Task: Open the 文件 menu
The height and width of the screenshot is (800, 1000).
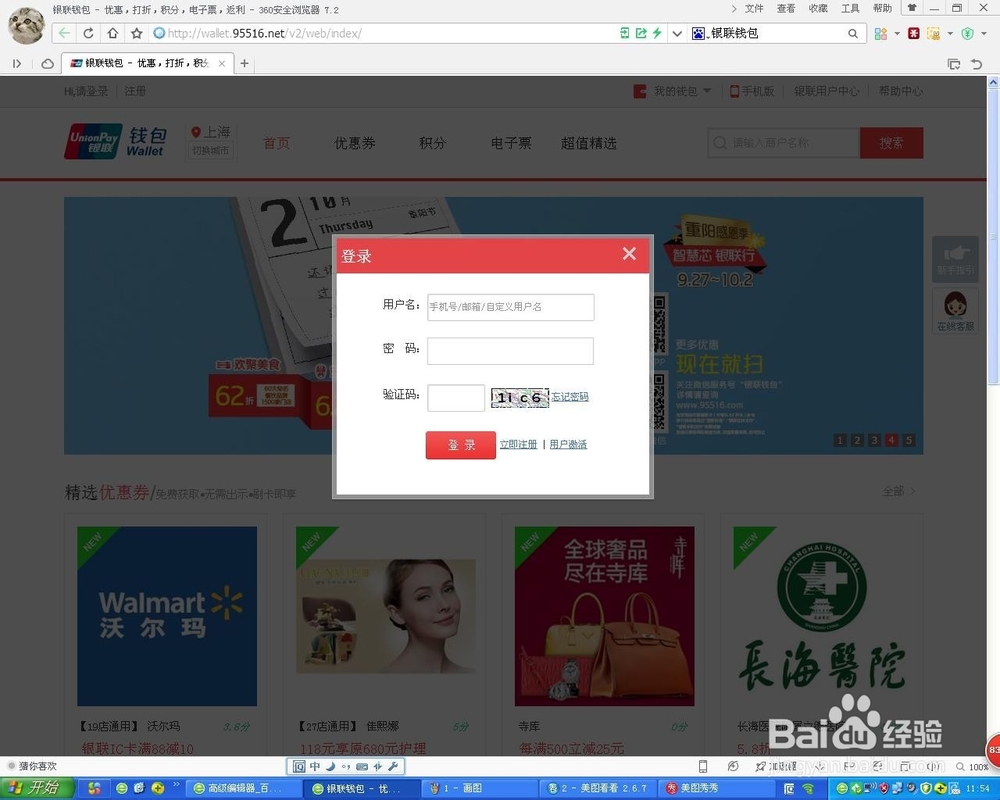Action: (x=754, y=8)
